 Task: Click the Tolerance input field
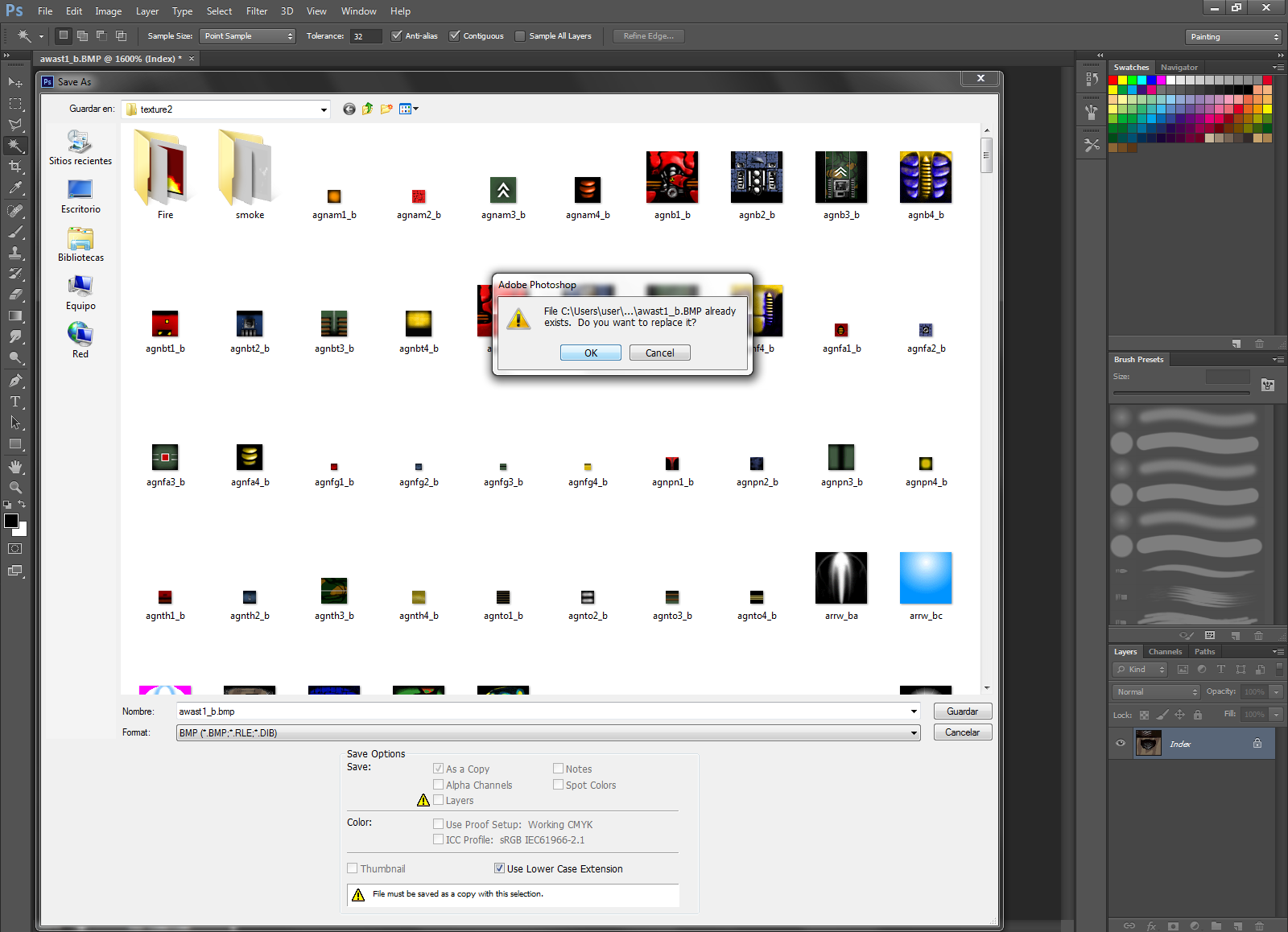(365, 36)
